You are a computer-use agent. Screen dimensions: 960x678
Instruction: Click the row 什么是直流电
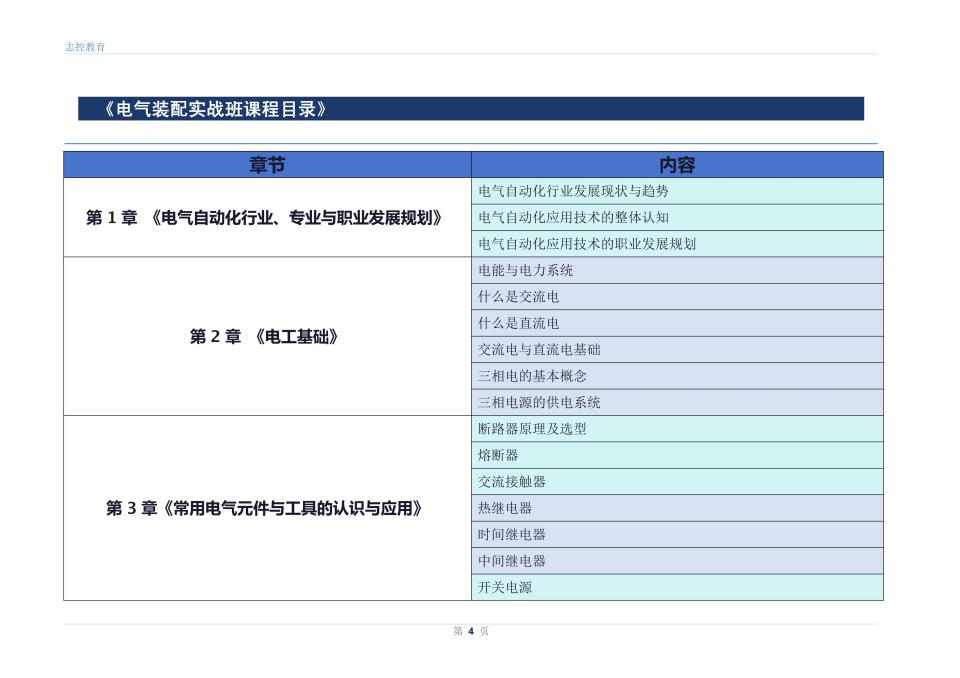[x=677, y=323]
